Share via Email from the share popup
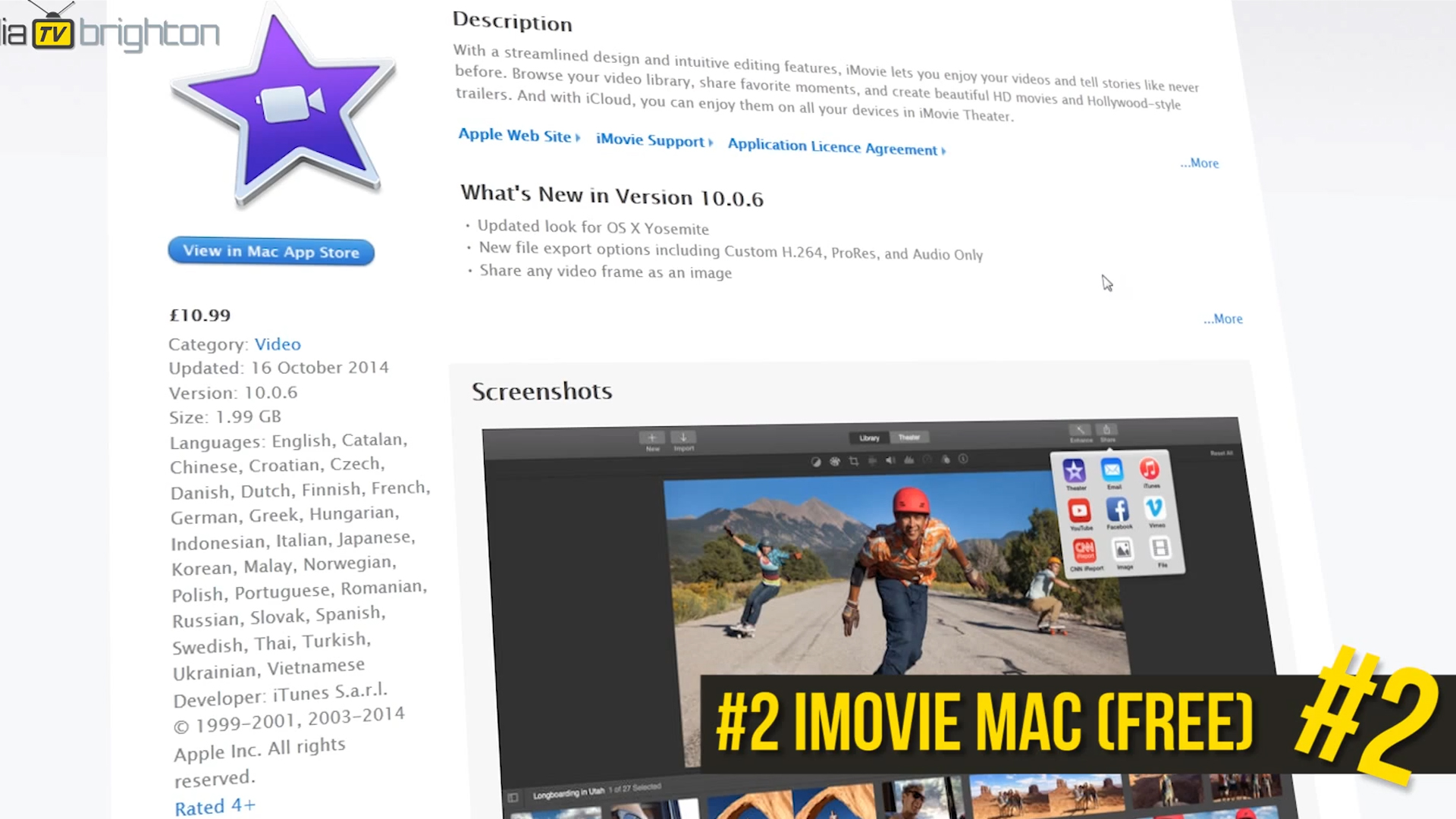 click(1112, 472)
